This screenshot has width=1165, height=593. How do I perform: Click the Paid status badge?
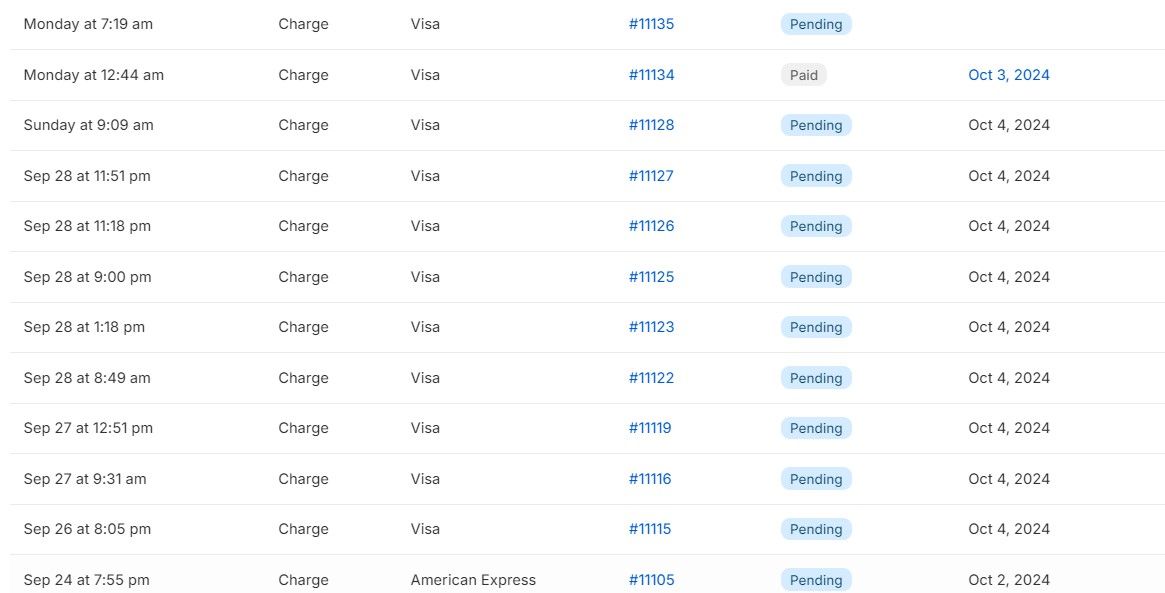coord(803,75)
